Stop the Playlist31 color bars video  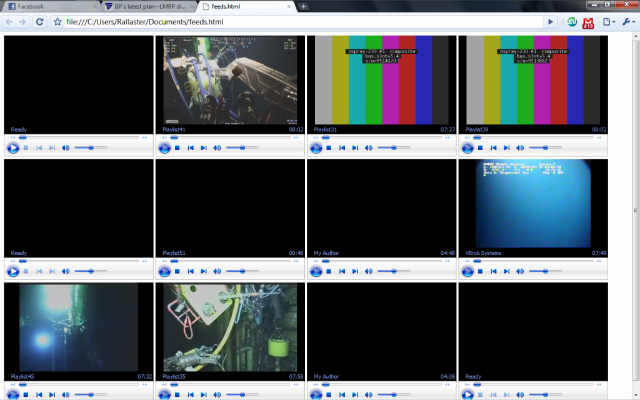[x=328, y=147]
